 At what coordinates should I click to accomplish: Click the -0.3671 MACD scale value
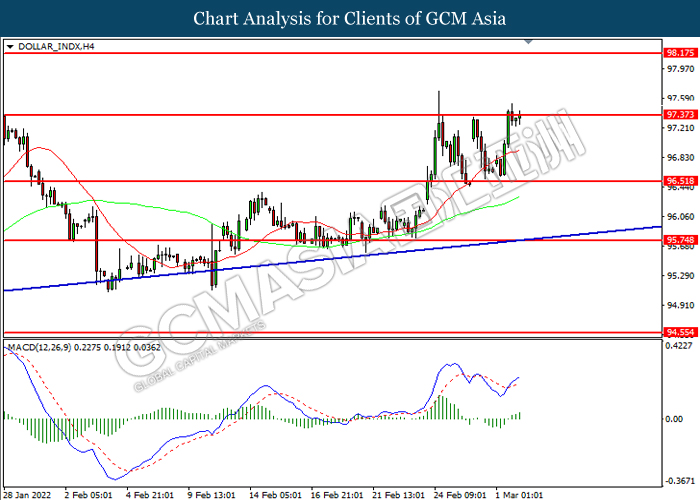680,481
